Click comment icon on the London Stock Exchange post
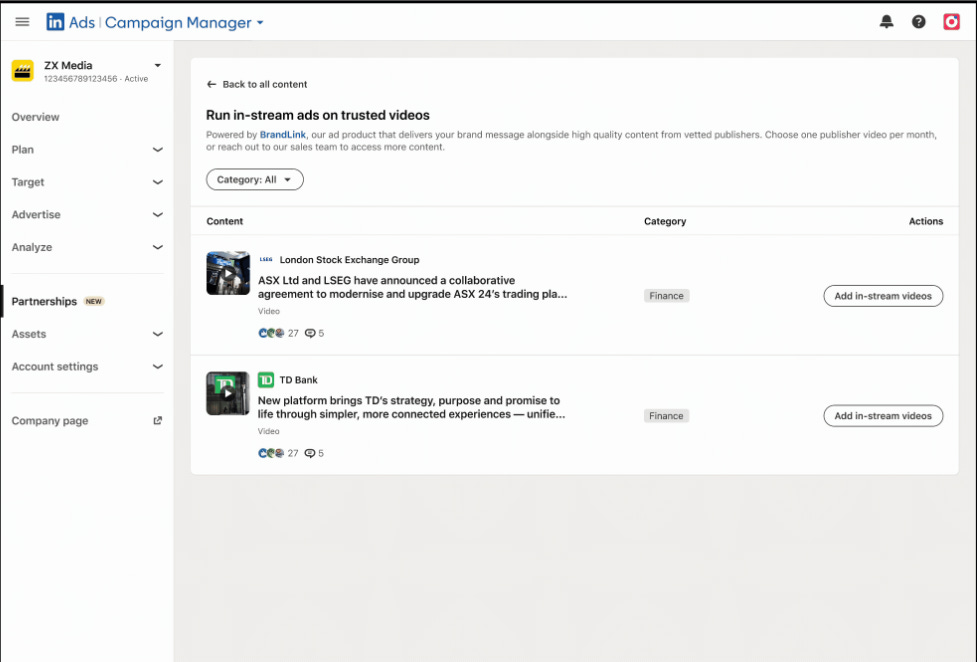Viewport: 977px width, 662px height. 310,333
